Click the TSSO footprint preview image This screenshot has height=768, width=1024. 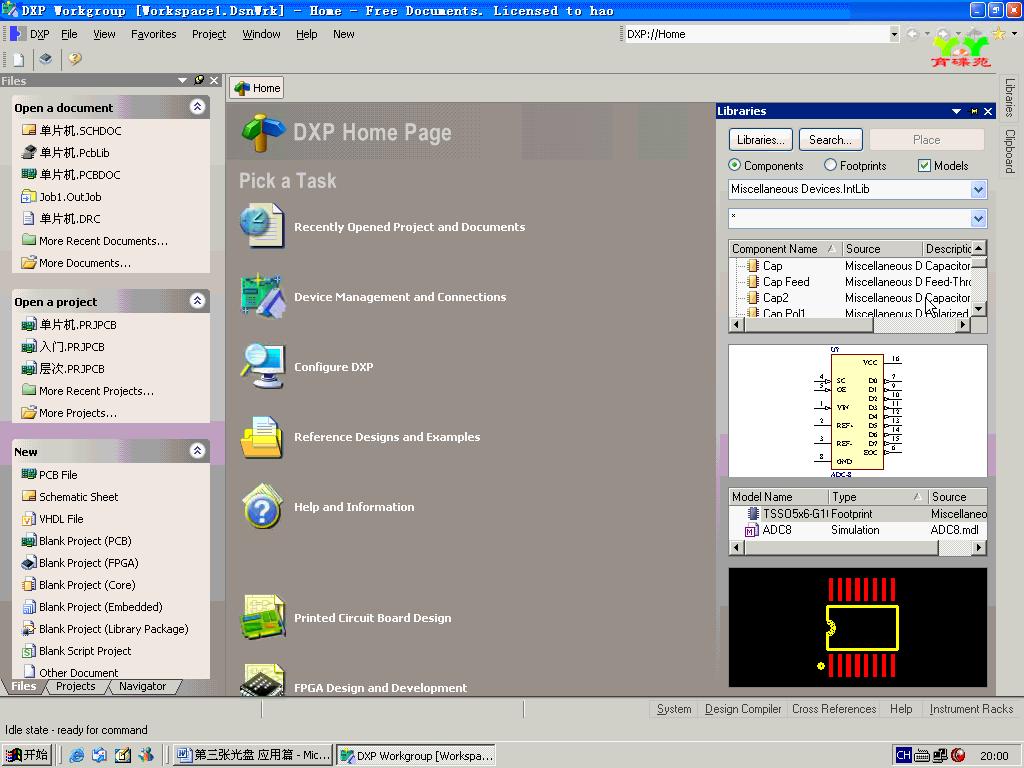[x=857, y=627]
